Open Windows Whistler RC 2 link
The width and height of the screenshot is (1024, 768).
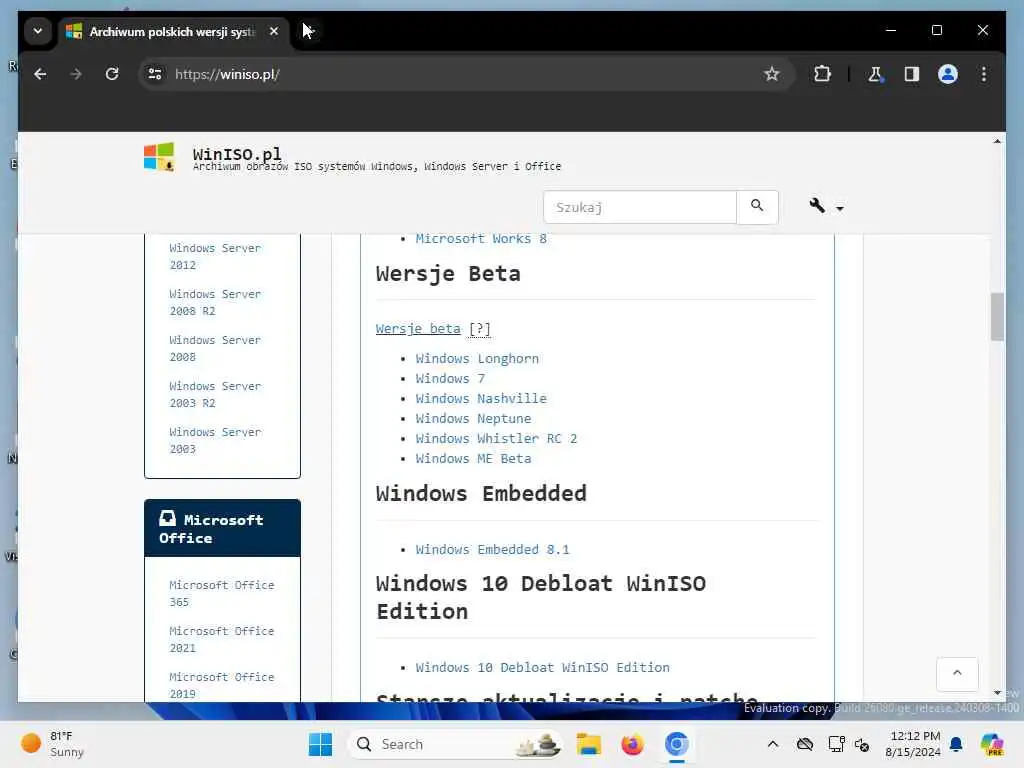(x=496, y=439)
